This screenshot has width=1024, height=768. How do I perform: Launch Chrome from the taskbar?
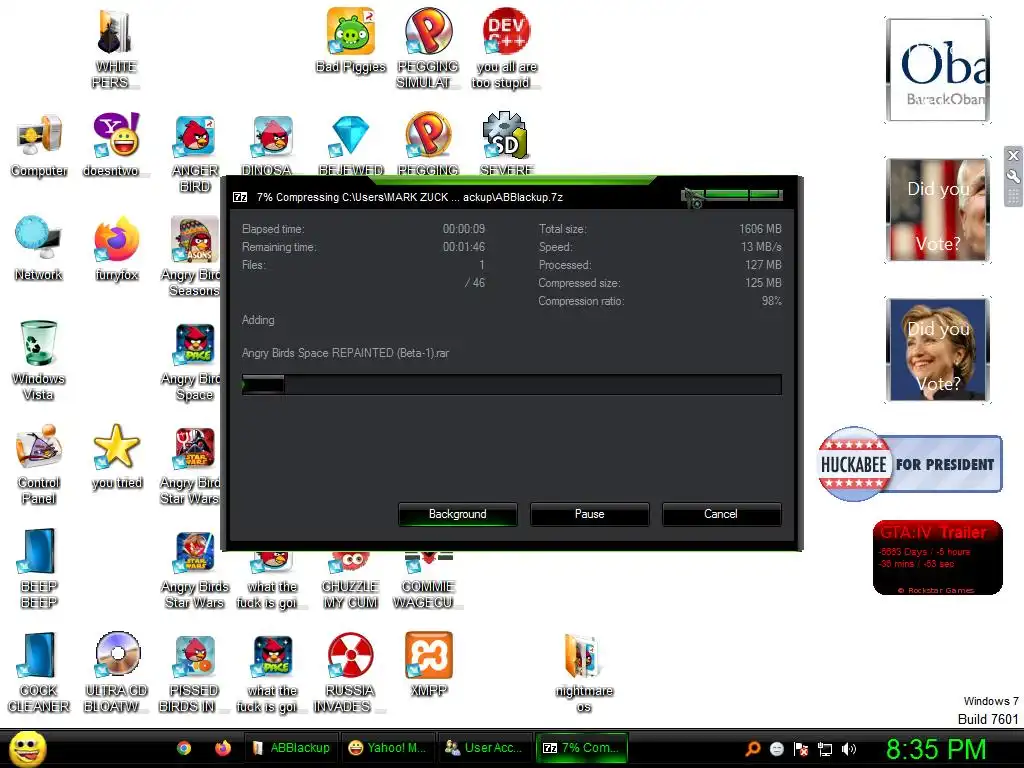[x=184, y=748]
